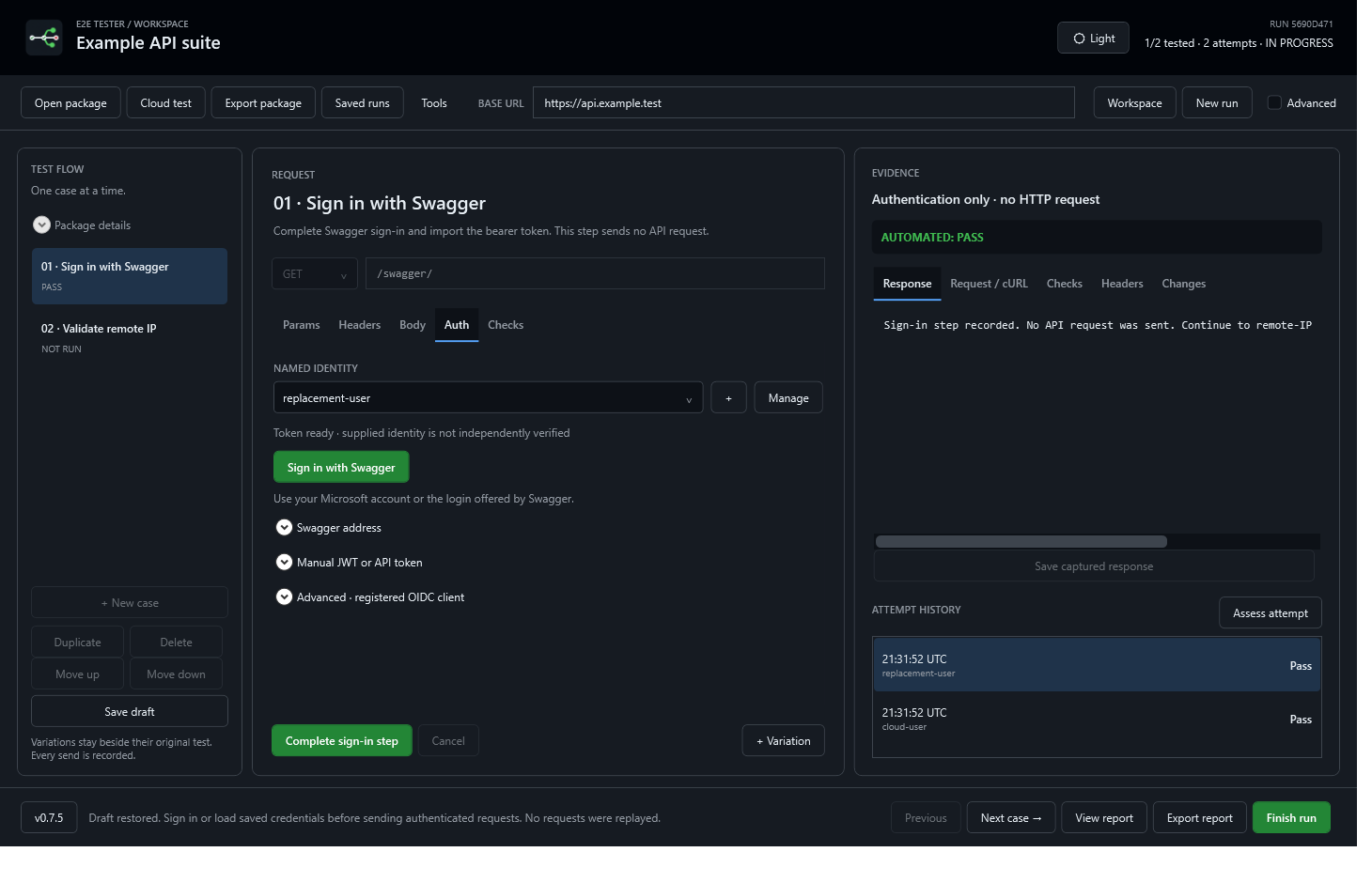
Task: Go to Previous case
Action: pyautogui.click(x=926, y=818)
